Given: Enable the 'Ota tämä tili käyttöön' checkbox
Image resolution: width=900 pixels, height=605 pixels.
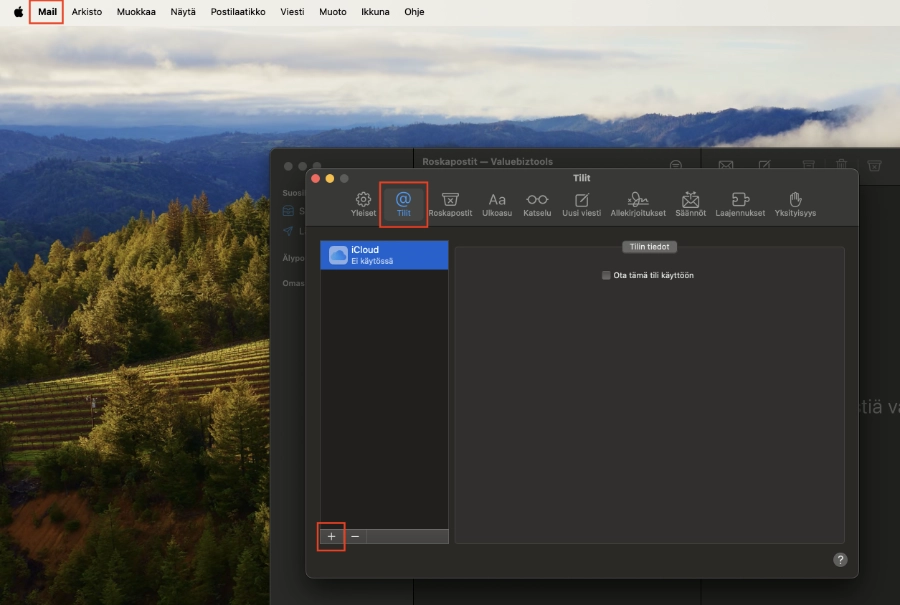Looking at the screenshot, I should click(606, 276).
